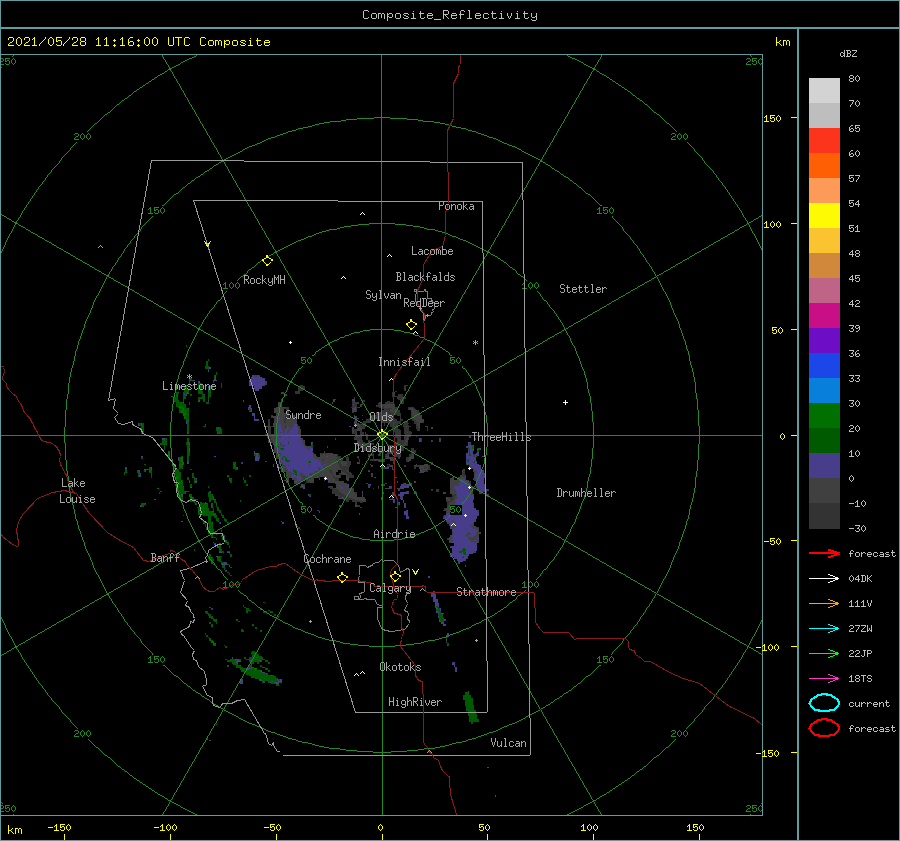The height and width of the screenshot is (841, 900).
Task: Select the magenta 18TS arrow legend icon
Action: [x=824, y=679]
